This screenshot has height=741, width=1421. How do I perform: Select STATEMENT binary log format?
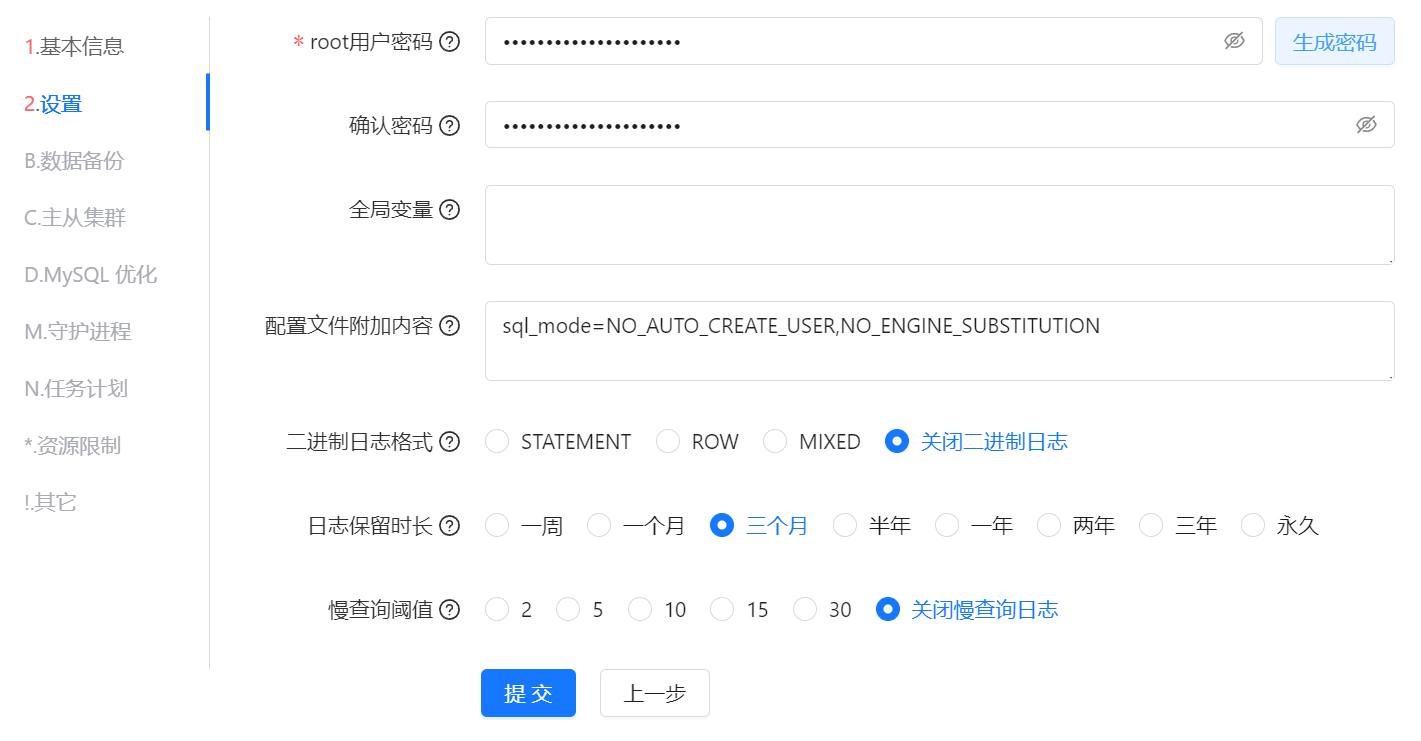497,441
